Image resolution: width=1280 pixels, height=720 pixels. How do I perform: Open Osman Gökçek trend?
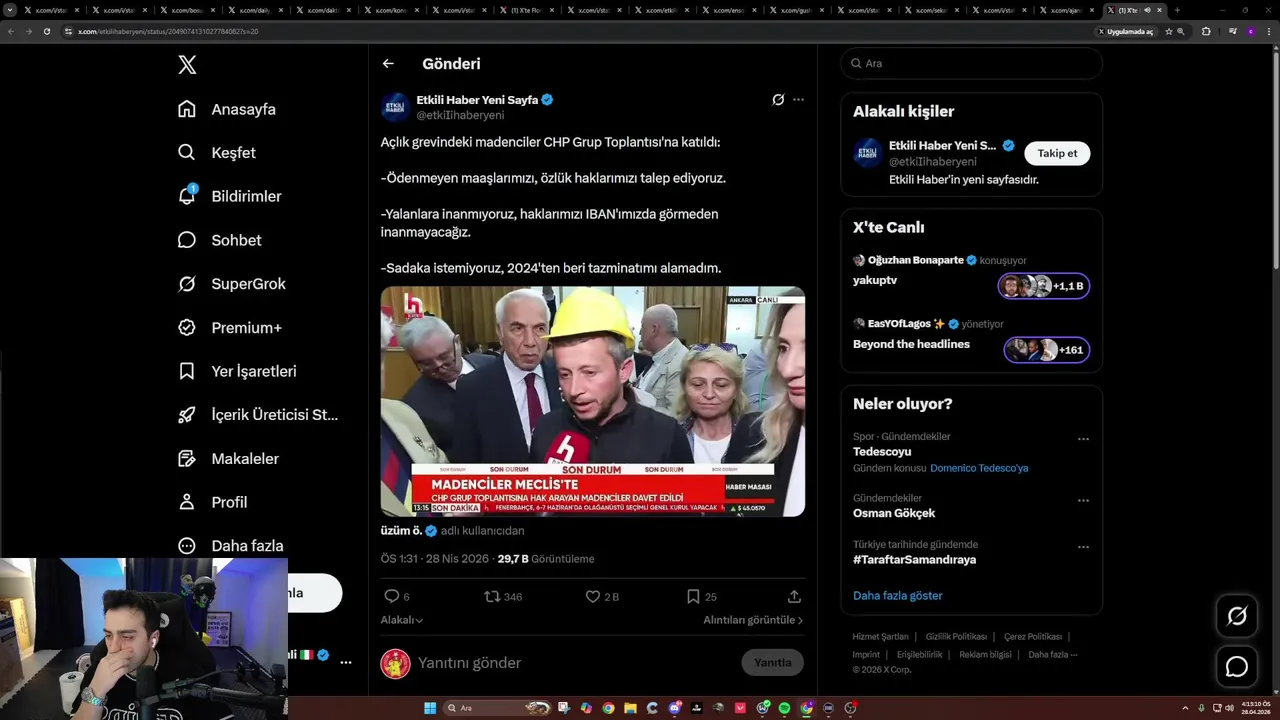(x=894, y=513)
